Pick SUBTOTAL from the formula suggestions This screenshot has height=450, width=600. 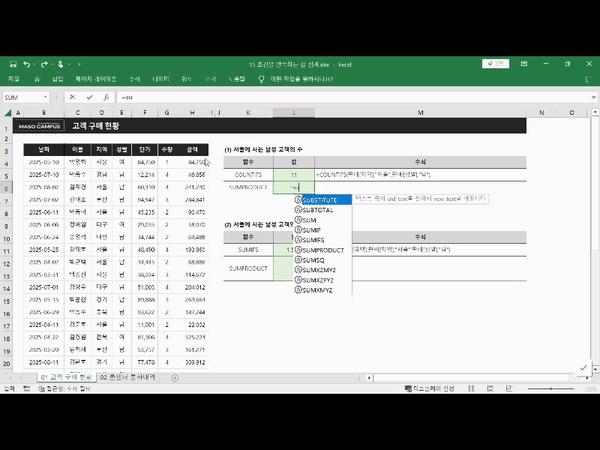click(316, 210)
